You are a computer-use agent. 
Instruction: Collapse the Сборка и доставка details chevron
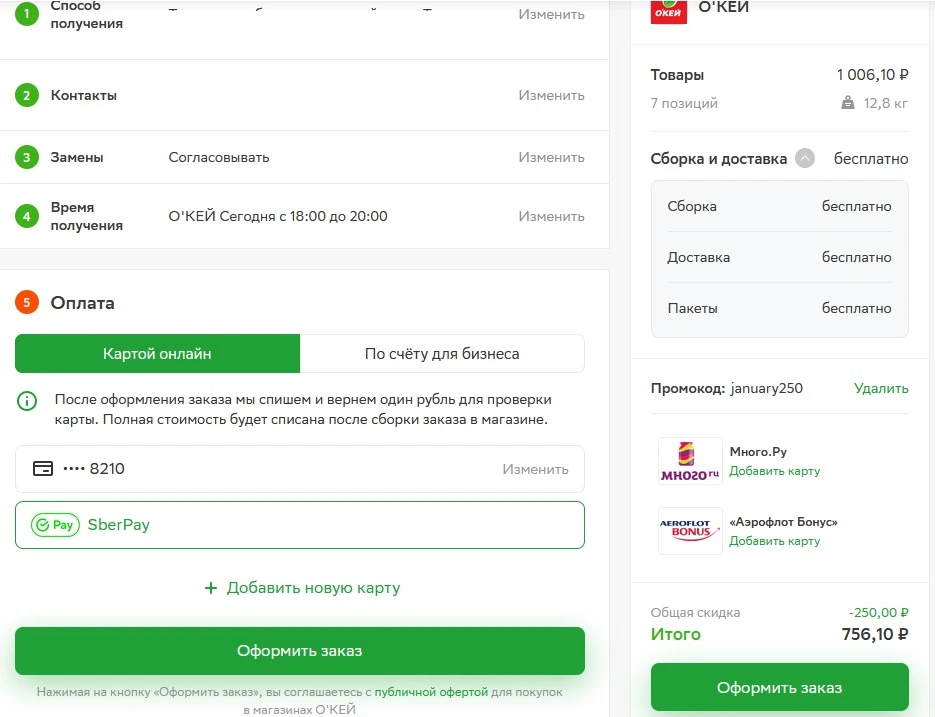pyautogui.click(x=805, y=158)
